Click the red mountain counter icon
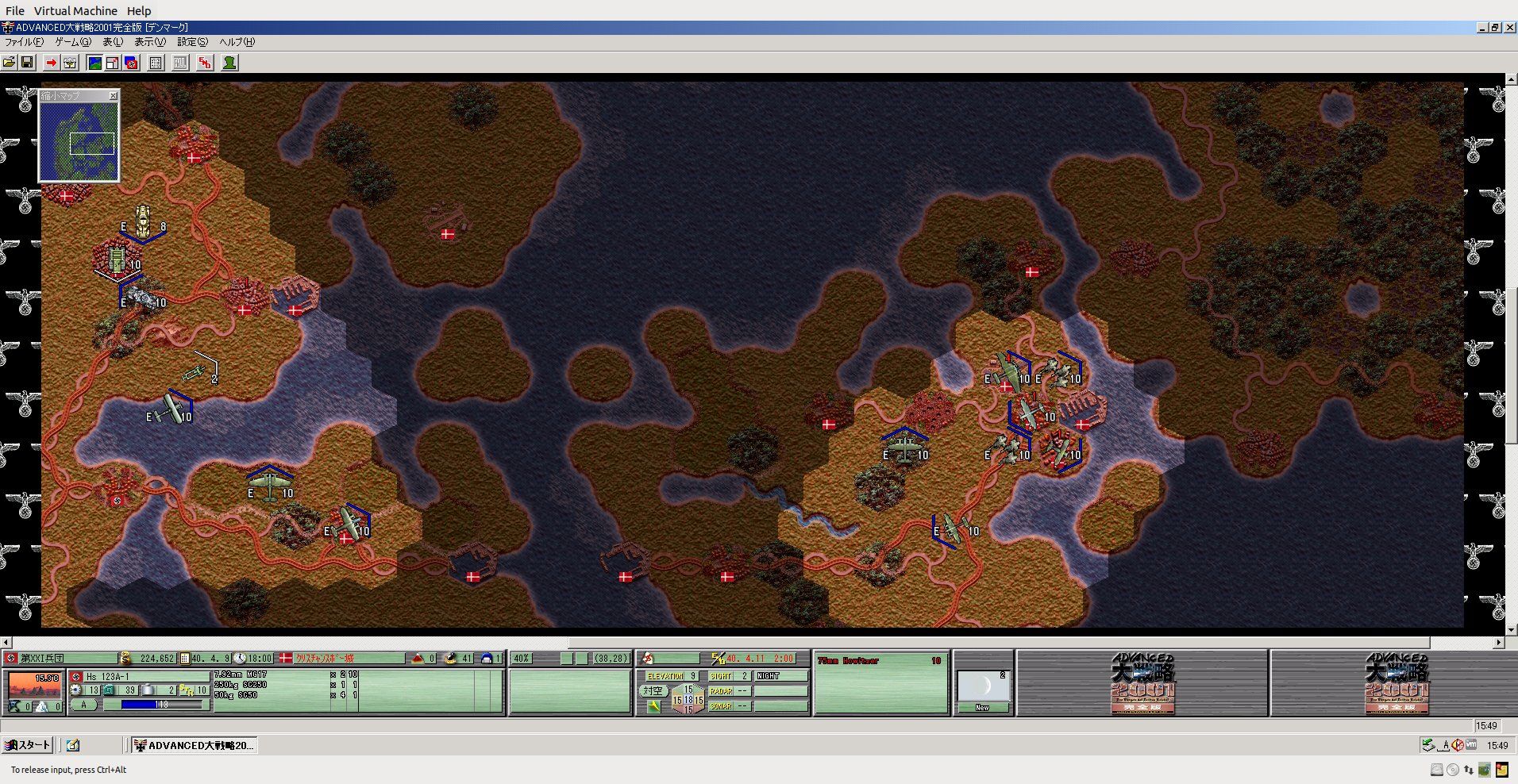The image size is (1518, 784). tap(417, 659)
